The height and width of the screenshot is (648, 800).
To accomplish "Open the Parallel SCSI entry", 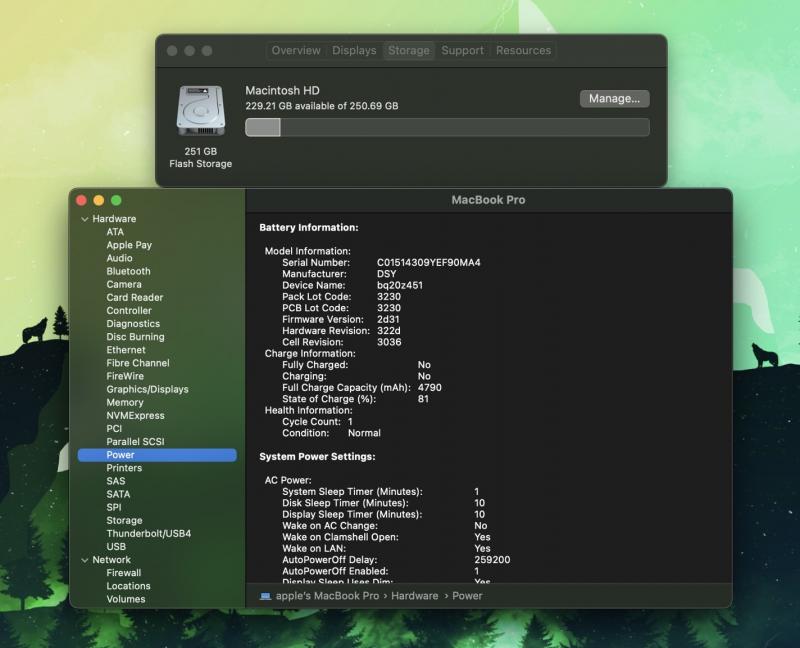I will (136, 442).
